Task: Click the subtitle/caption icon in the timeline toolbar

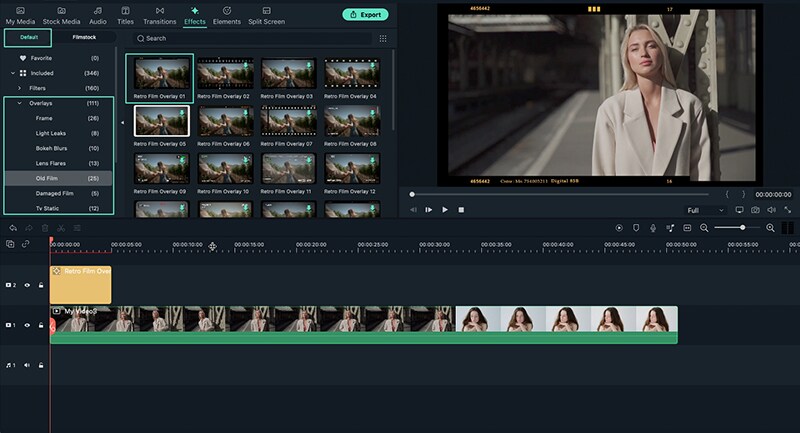Action: [x=687, y=228]
